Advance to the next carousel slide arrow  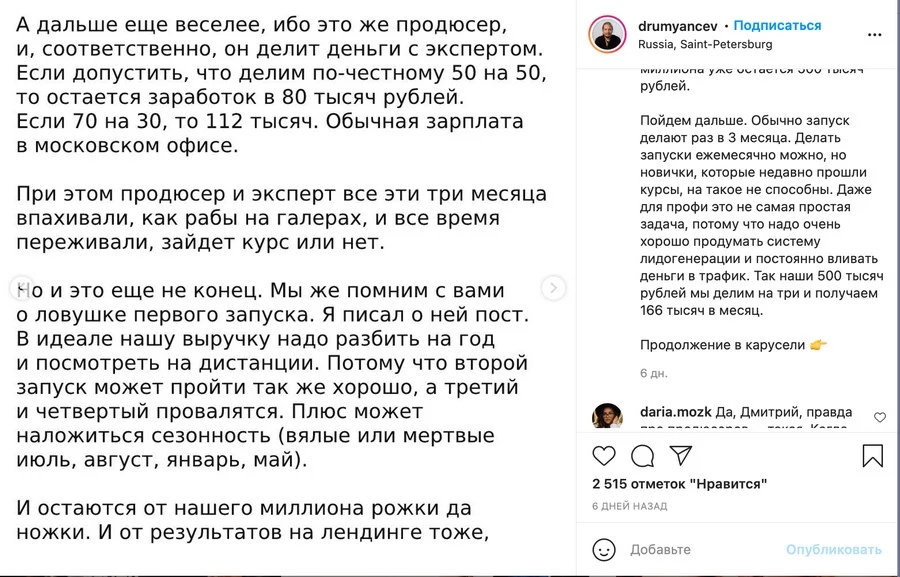(555, 288)
